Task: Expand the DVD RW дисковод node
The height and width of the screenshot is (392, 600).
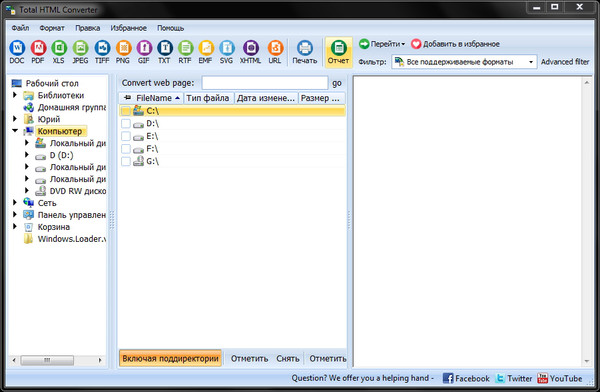Action: [27, 190]
